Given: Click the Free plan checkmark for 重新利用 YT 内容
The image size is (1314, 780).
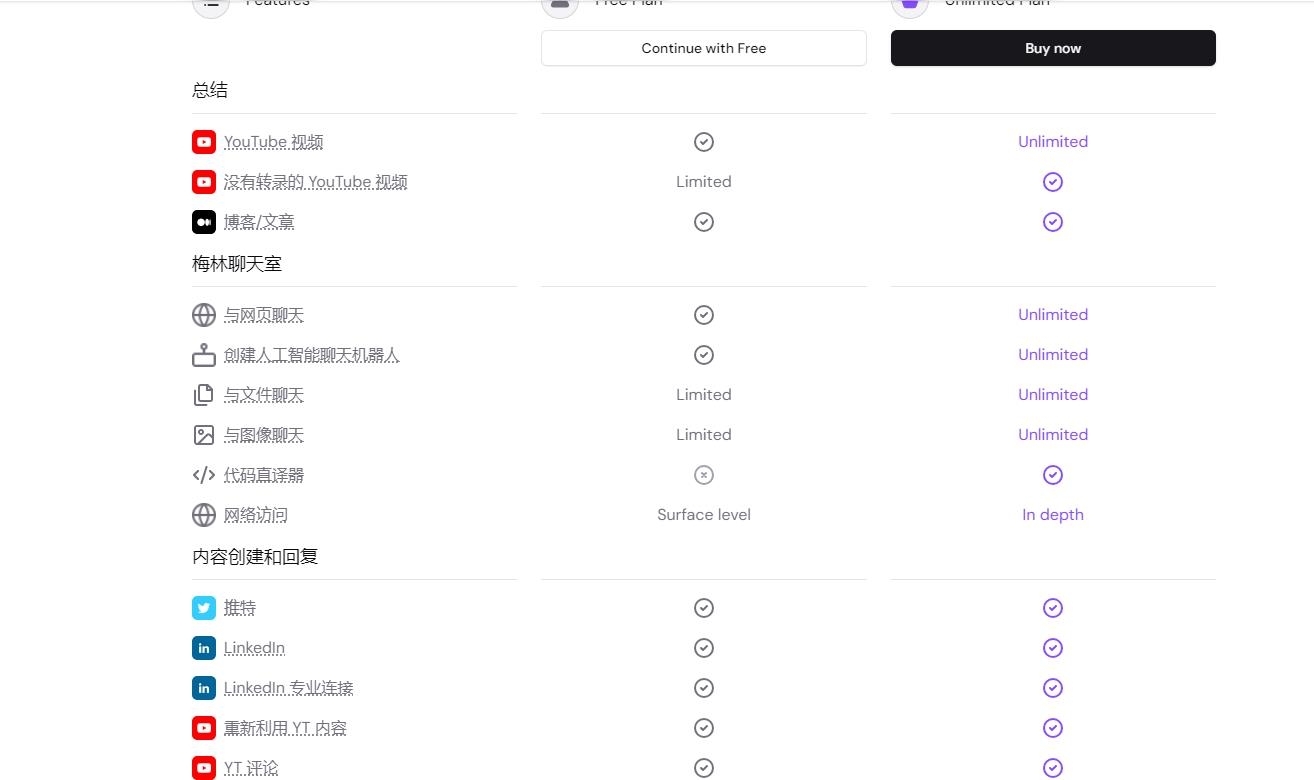Looking at the screenshot, I should 704,728.
